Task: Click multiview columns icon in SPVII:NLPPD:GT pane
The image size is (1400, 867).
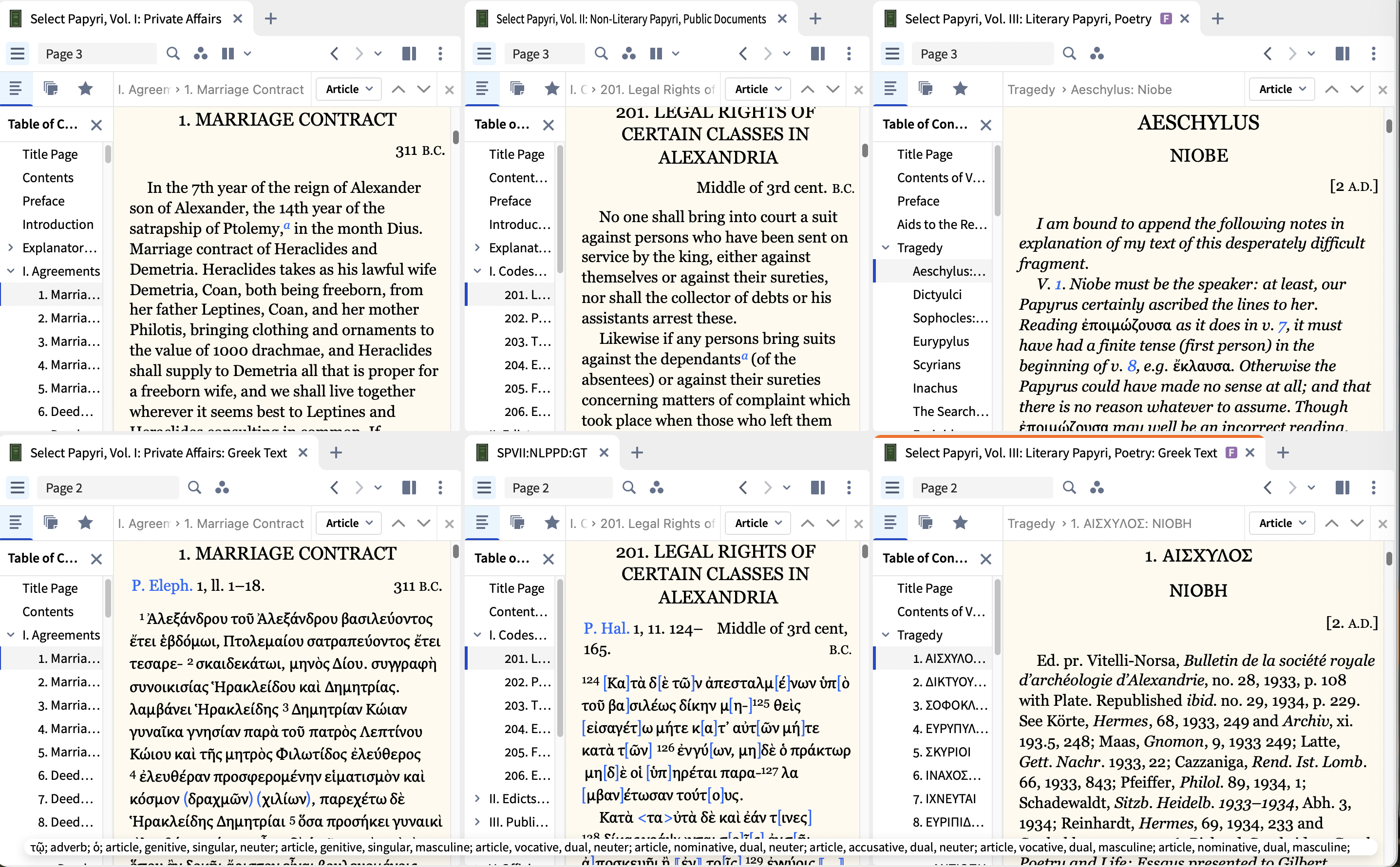Action: [817, 488]
